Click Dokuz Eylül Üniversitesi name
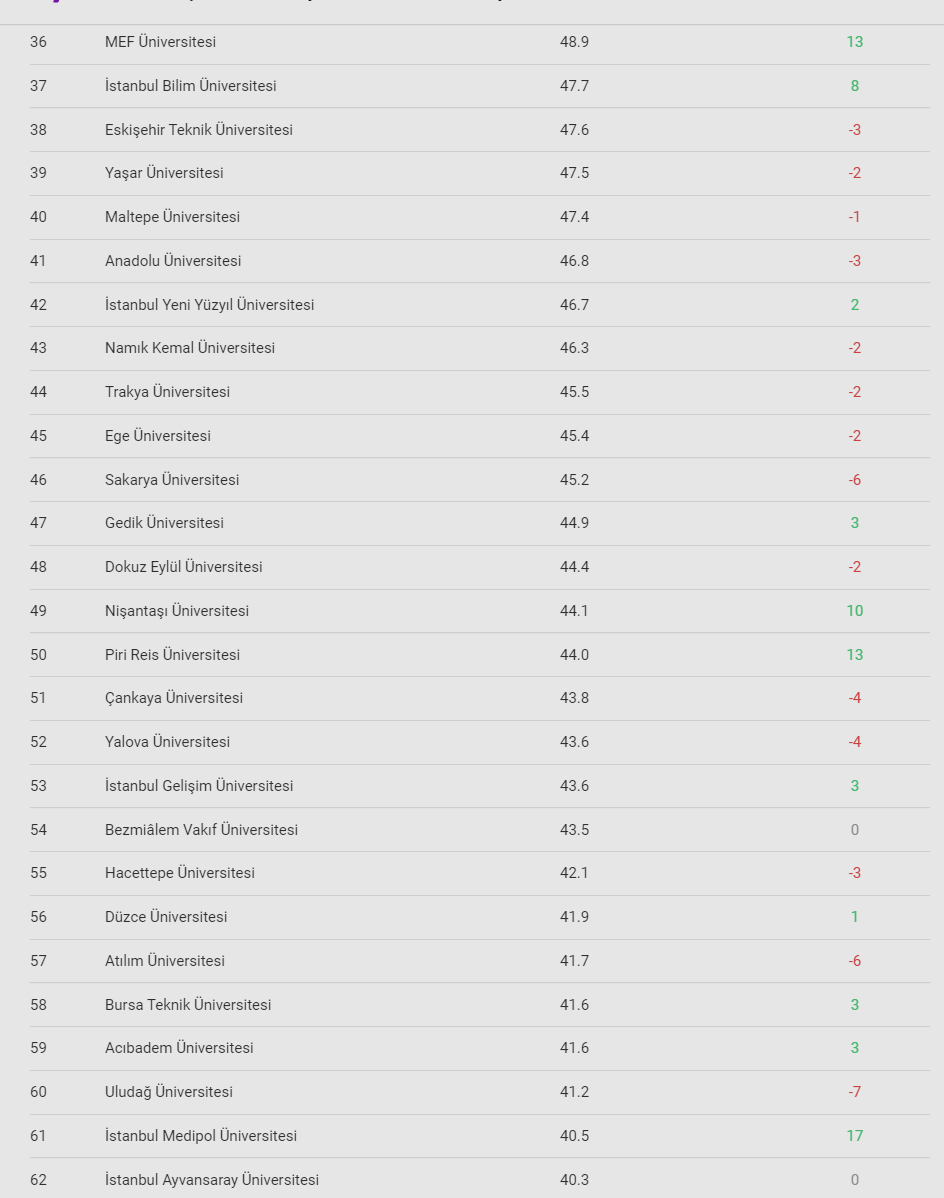 [x=183, y=567]
